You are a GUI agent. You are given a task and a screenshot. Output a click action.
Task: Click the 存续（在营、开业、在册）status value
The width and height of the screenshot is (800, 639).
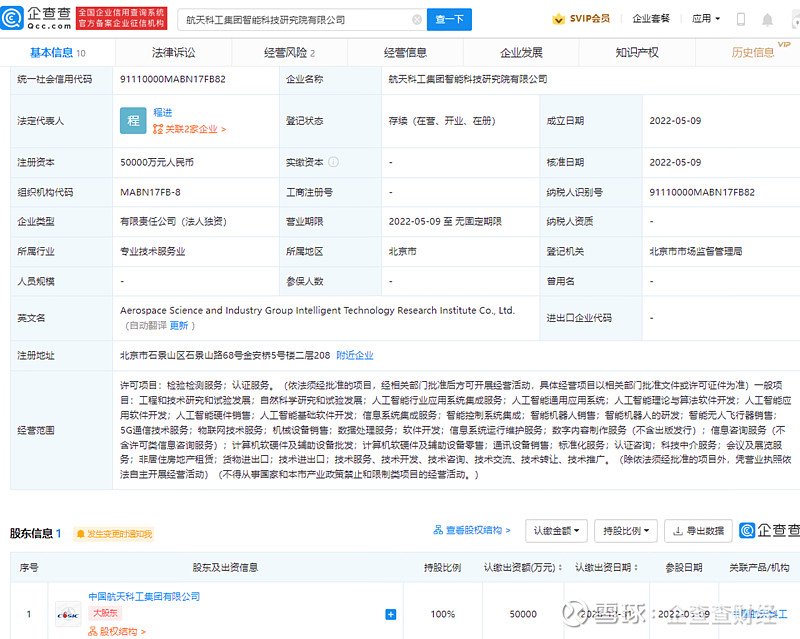point(442,121)
